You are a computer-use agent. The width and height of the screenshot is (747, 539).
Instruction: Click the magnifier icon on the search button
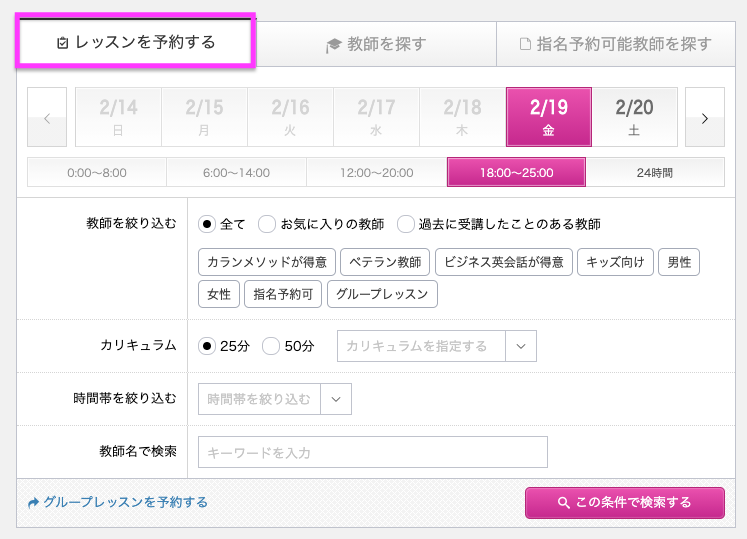coord(564,503)
